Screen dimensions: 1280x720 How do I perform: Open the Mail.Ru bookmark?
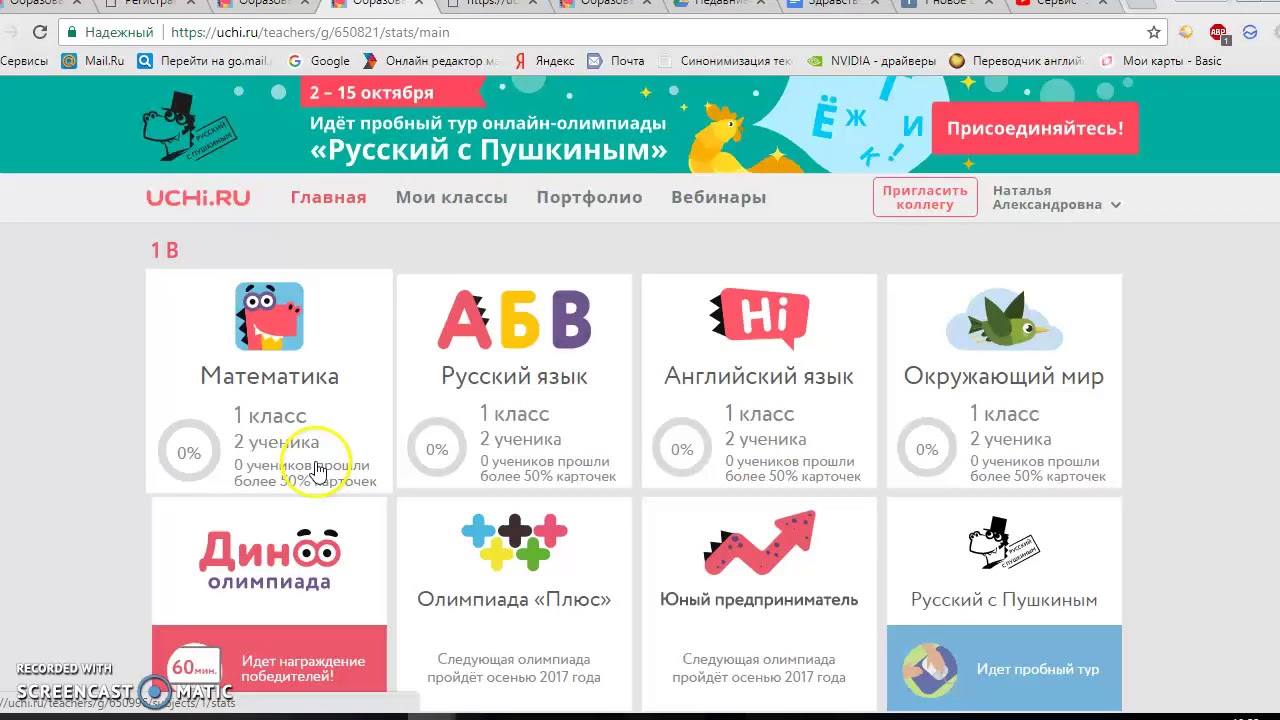(93, 61)
